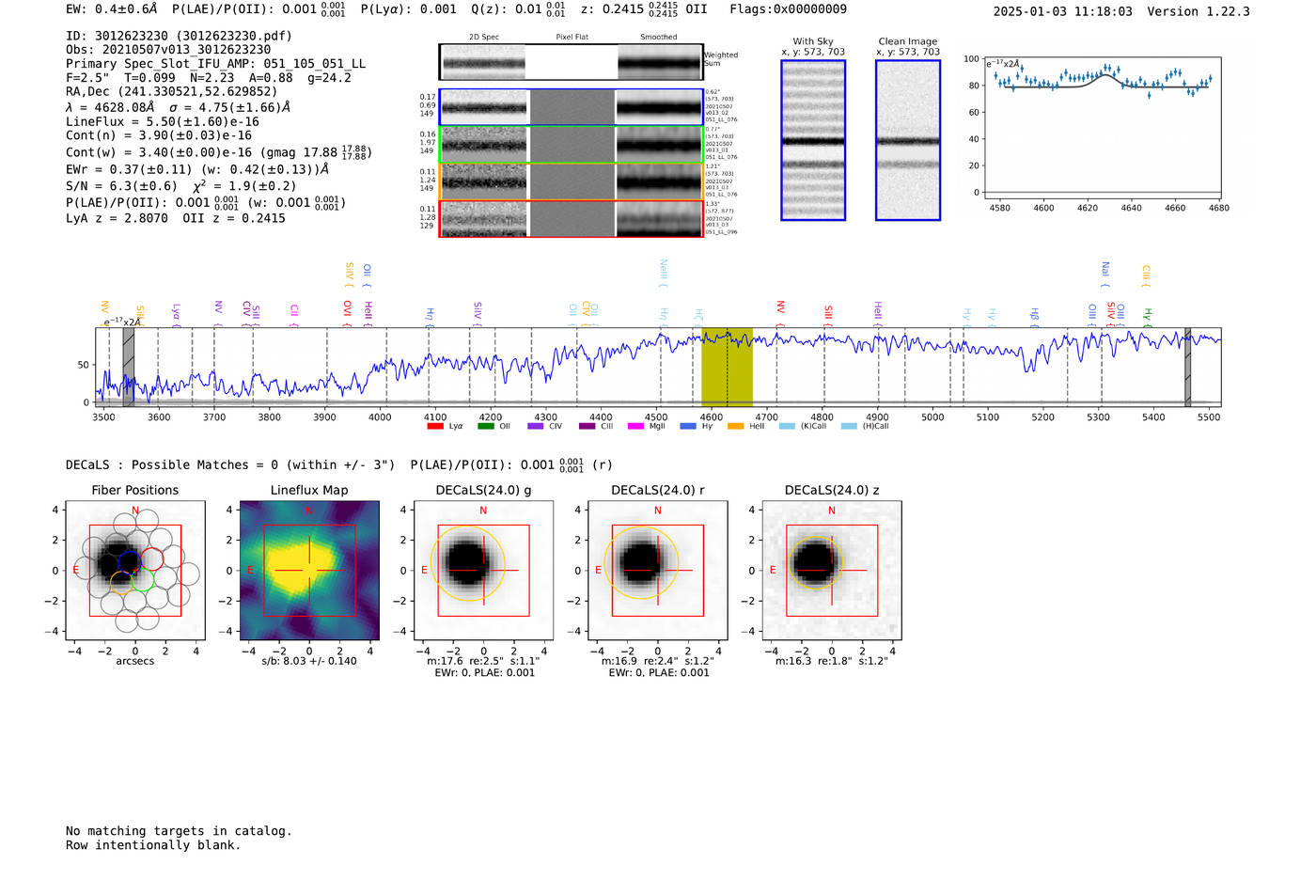Click the hatched gray region near 3550
This screenshot has height=896, width=1316.
(x=128, y=368)
